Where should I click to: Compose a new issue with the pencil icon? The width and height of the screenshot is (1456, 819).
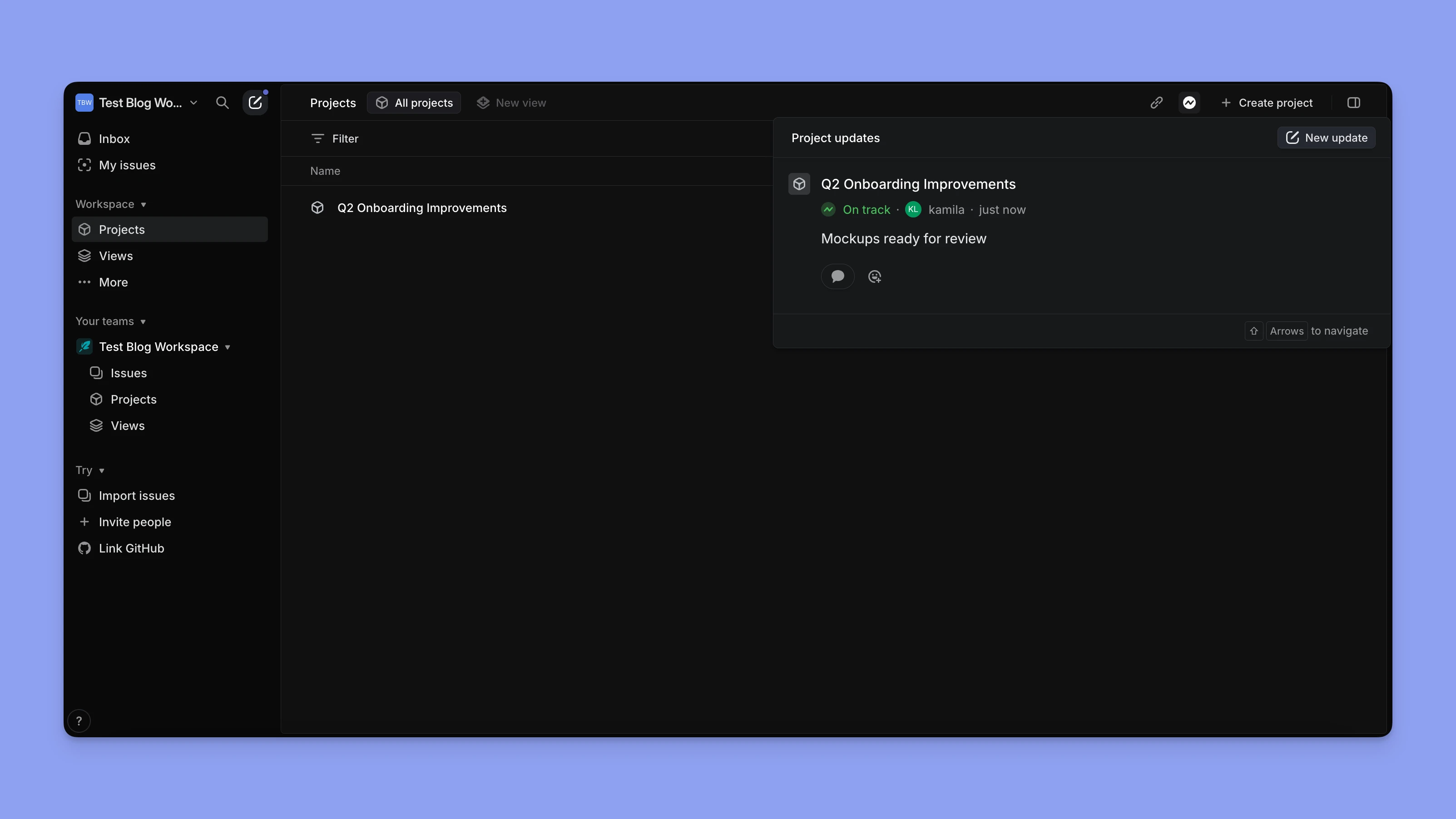pyautogui.click(x=256, y=103)
